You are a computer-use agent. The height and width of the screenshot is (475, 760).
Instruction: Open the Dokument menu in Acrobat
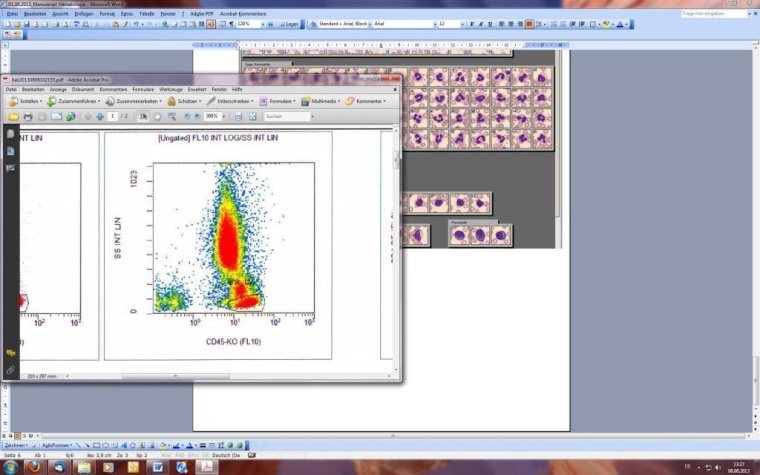82,89
